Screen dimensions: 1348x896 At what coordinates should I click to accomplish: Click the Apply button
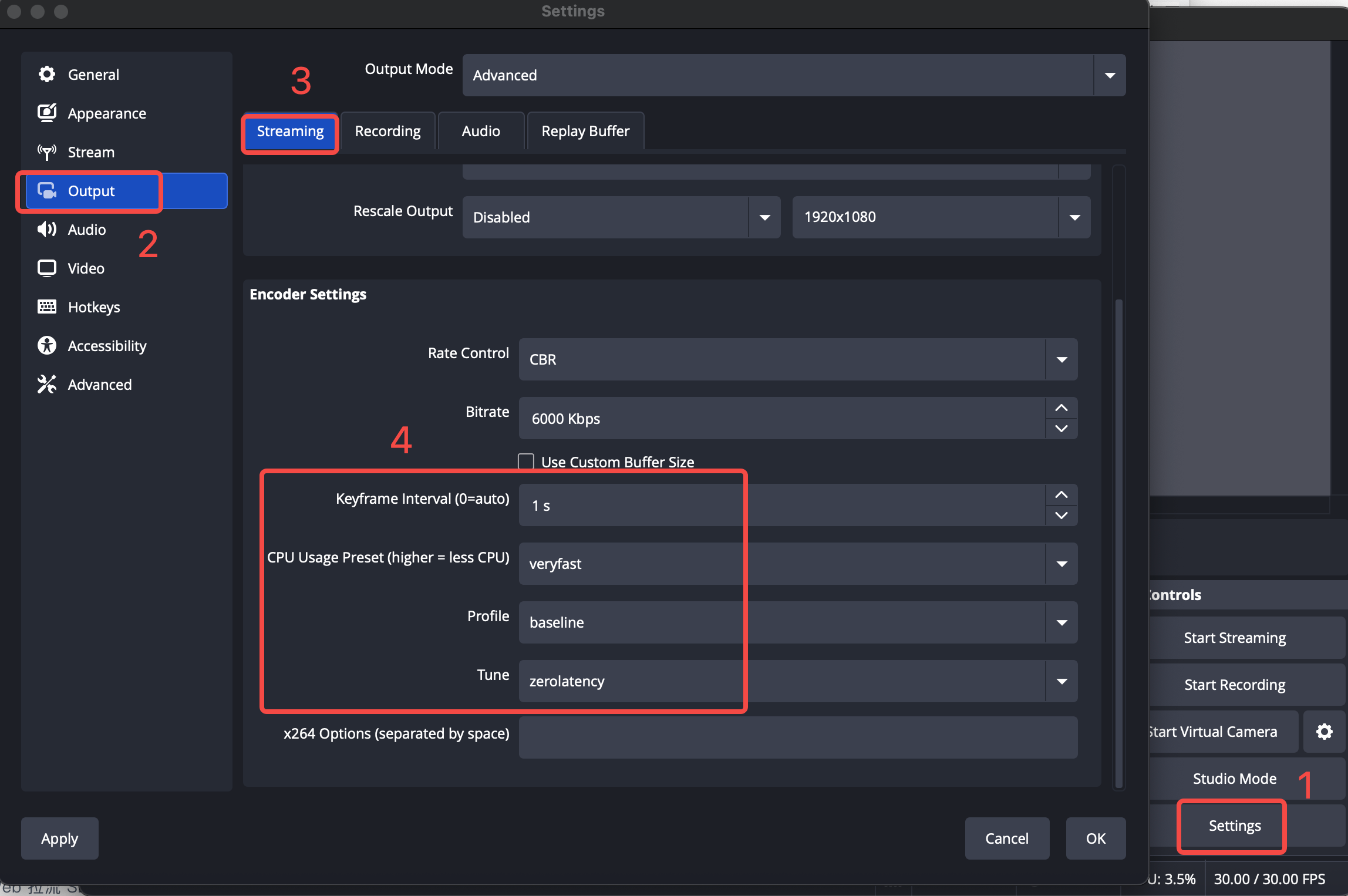[60, 838]
